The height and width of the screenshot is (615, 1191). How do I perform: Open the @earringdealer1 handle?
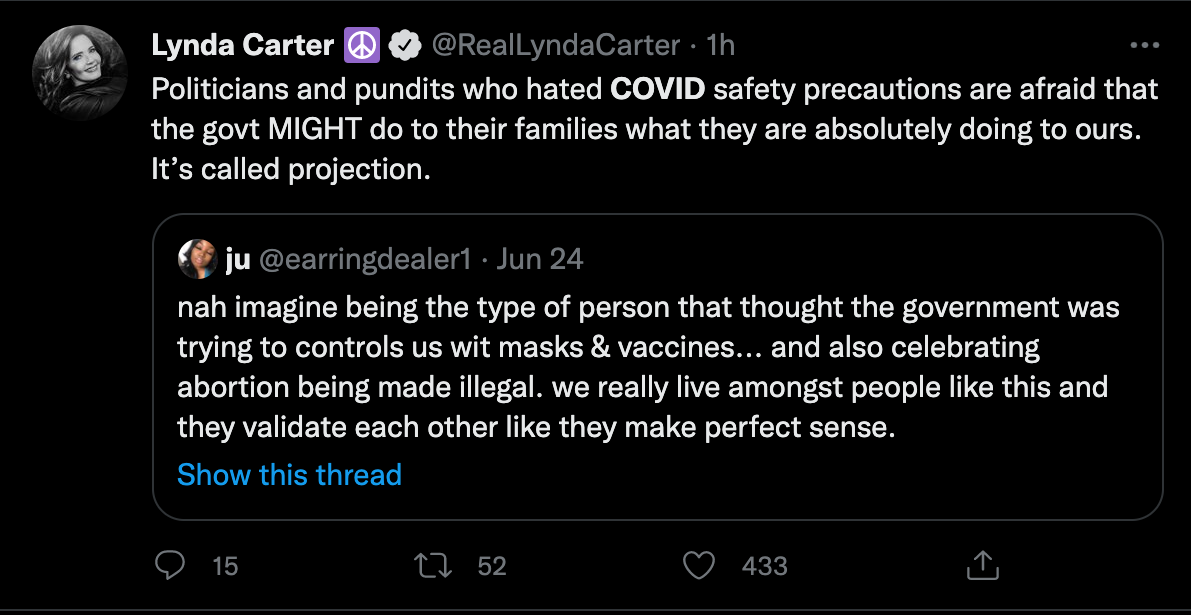click(x=364, y=260)
